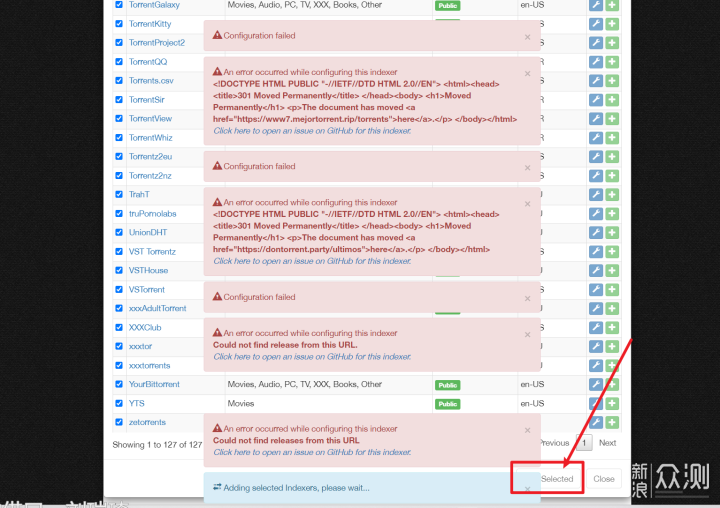Image resolution: width=720 pixels, height=508 pixels.
Task: Add TorrentKitty indexer with plus icon
Action: [612, 24]
